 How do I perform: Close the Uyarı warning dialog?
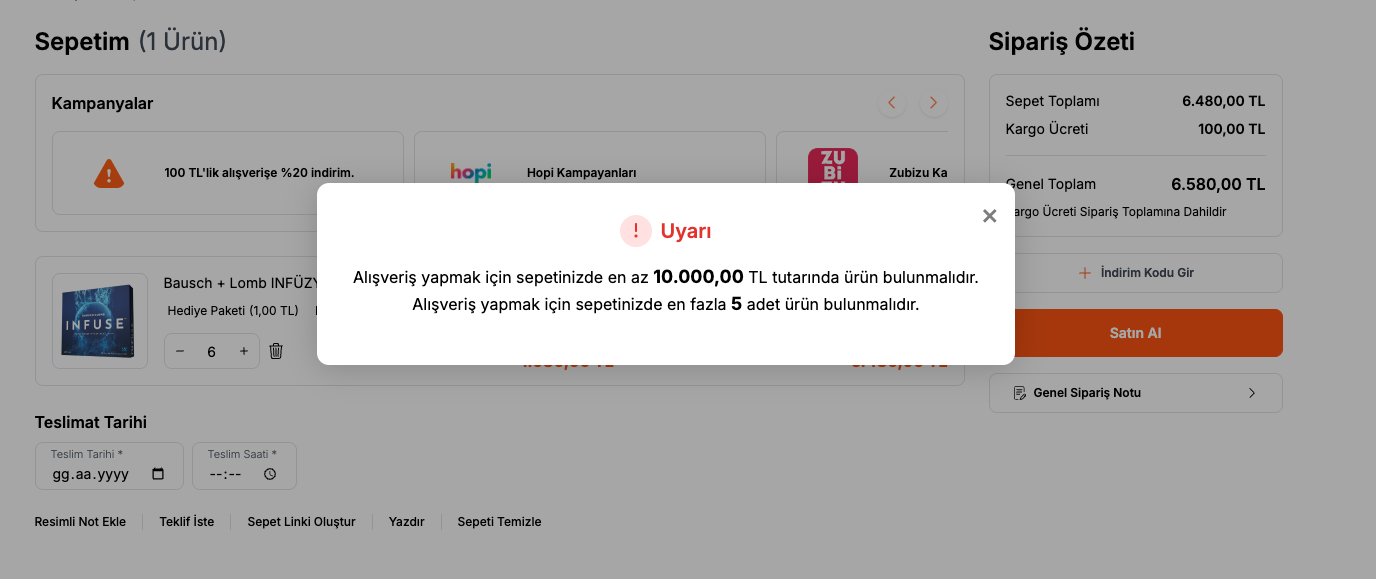coord(989,216)
